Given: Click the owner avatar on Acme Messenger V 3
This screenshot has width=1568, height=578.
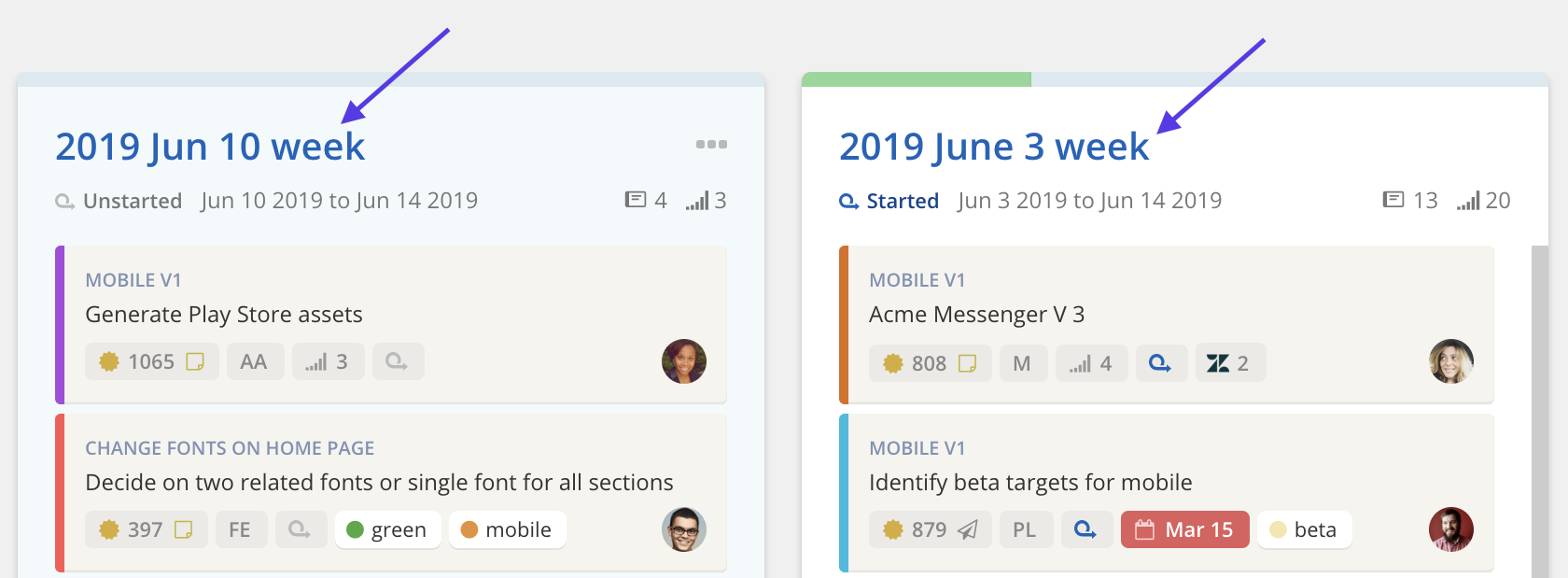Looking at the screenshot, I should coord(1451,361).
